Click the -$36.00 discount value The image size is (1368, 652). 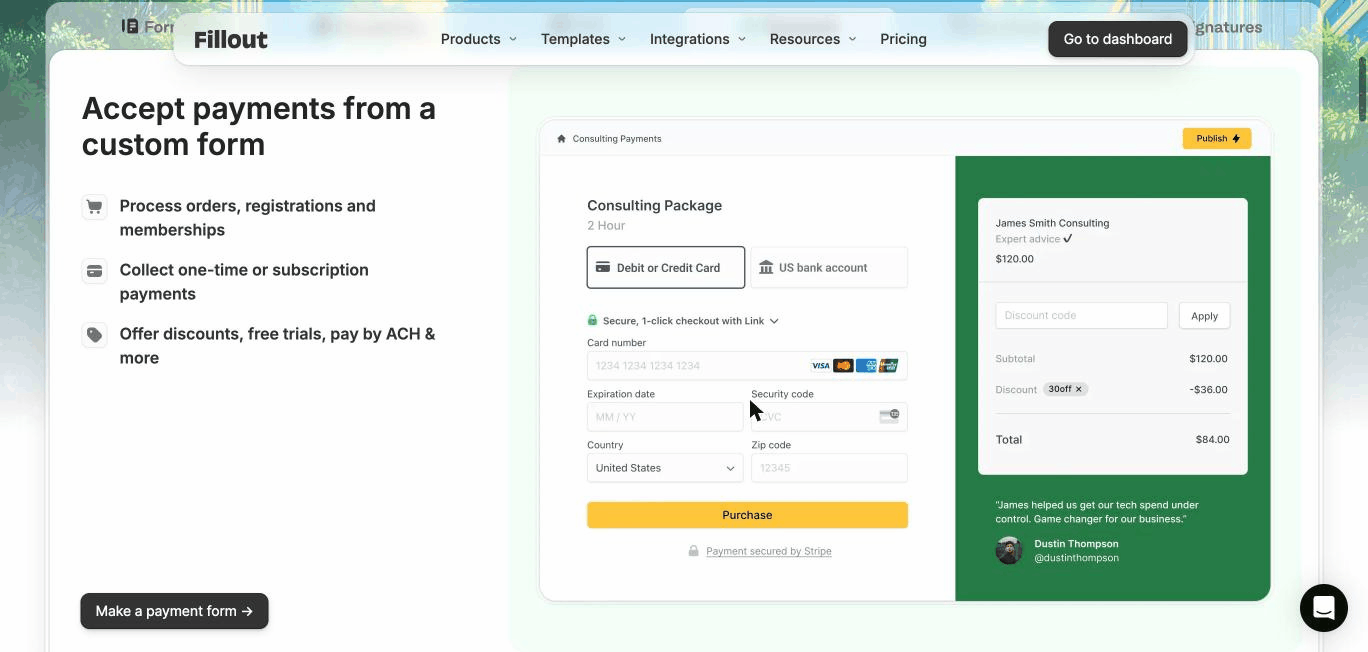[1209, 389]
